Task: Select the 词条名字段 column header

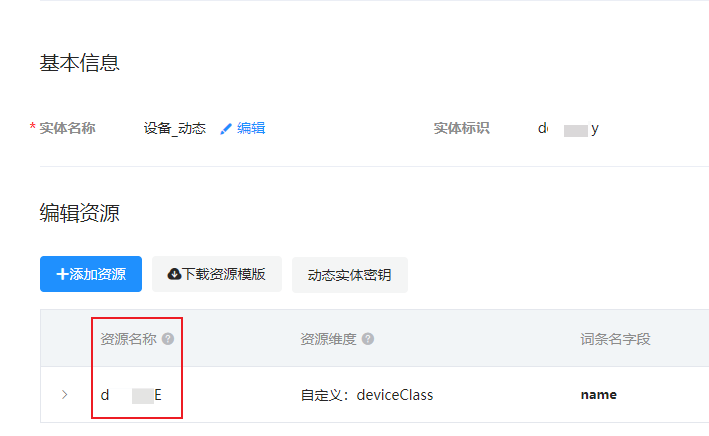Action: 615,339
